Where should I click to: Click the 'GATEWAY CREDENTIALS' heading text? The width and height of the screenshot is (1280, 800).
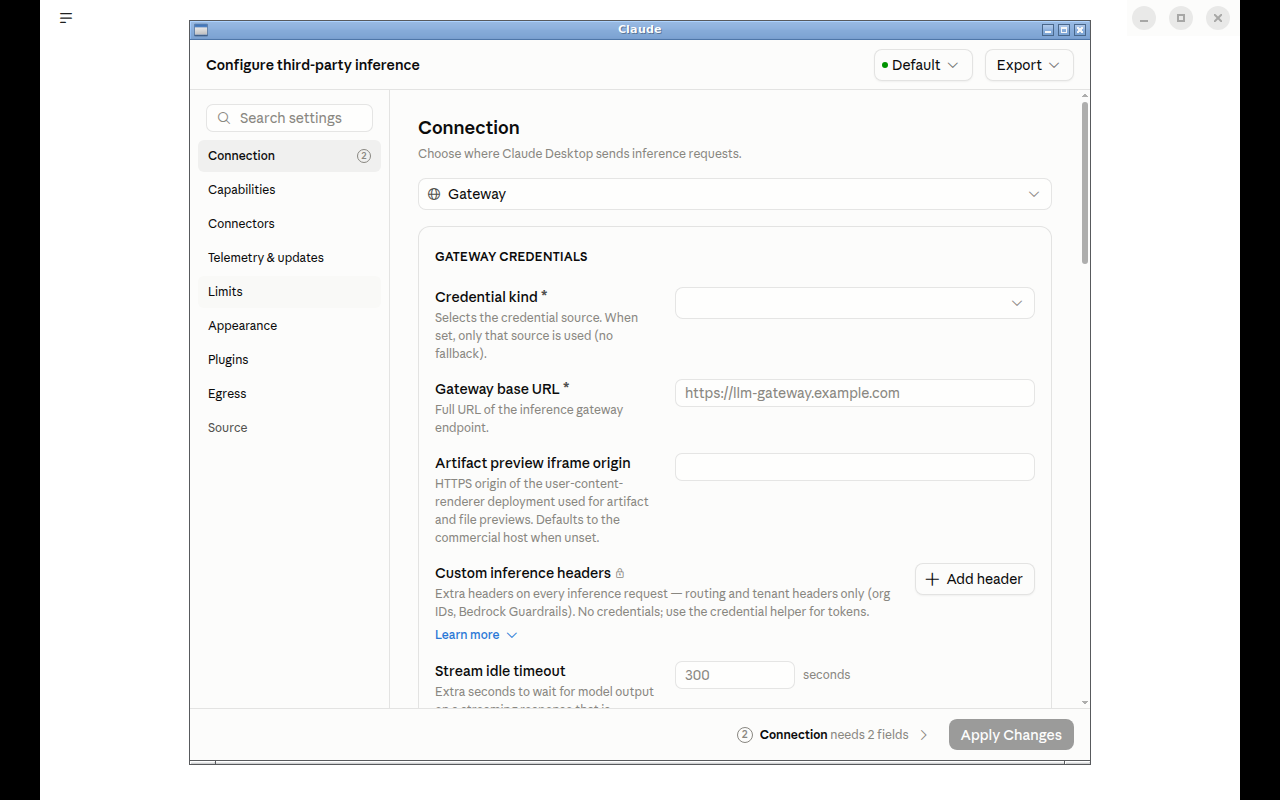pos(511,257)
